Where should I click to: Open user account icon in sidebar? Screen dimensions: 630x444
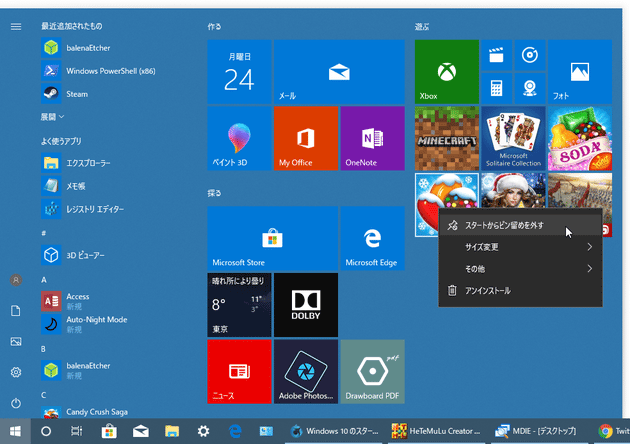click(x=16, y=280)
